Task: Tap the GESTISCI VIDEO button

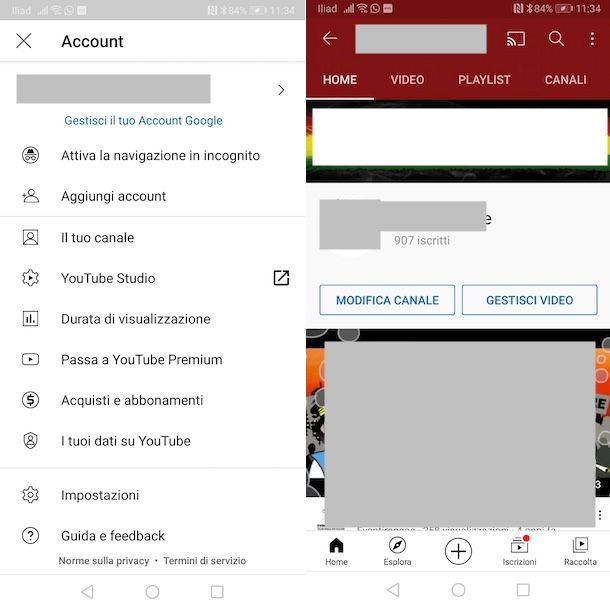Action: (x=529, y=300)
